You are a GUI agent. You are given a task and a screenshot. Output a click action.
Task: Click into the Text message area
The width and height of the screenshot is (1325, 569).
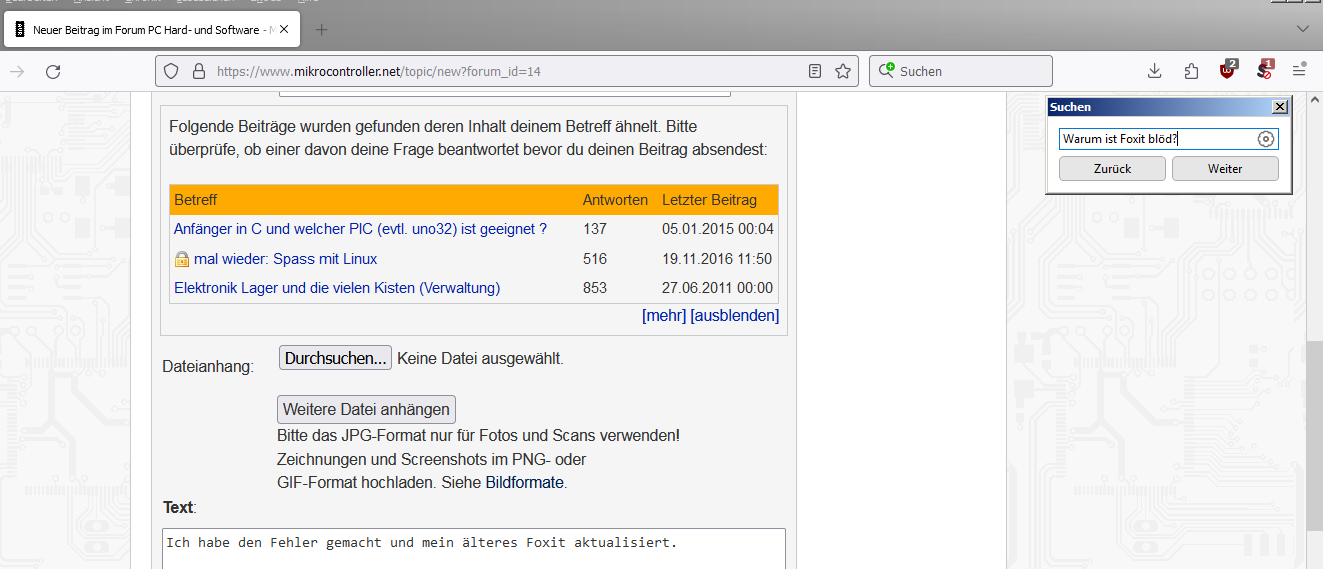pyautogui.click(x=474, y=549)
